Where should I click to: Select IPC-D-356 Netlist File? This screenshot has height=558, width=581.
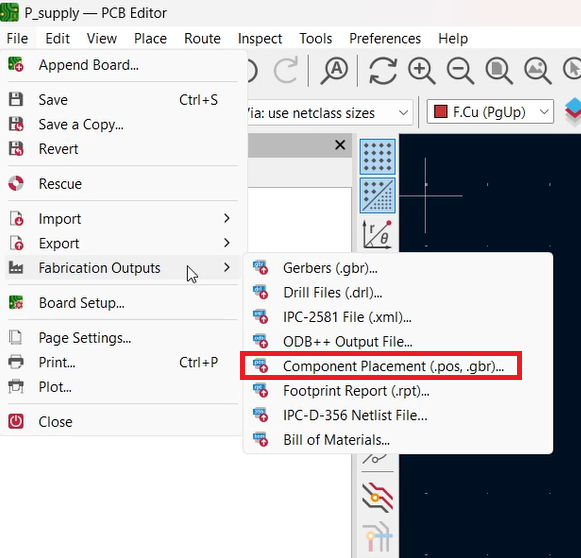coord(398,415)
